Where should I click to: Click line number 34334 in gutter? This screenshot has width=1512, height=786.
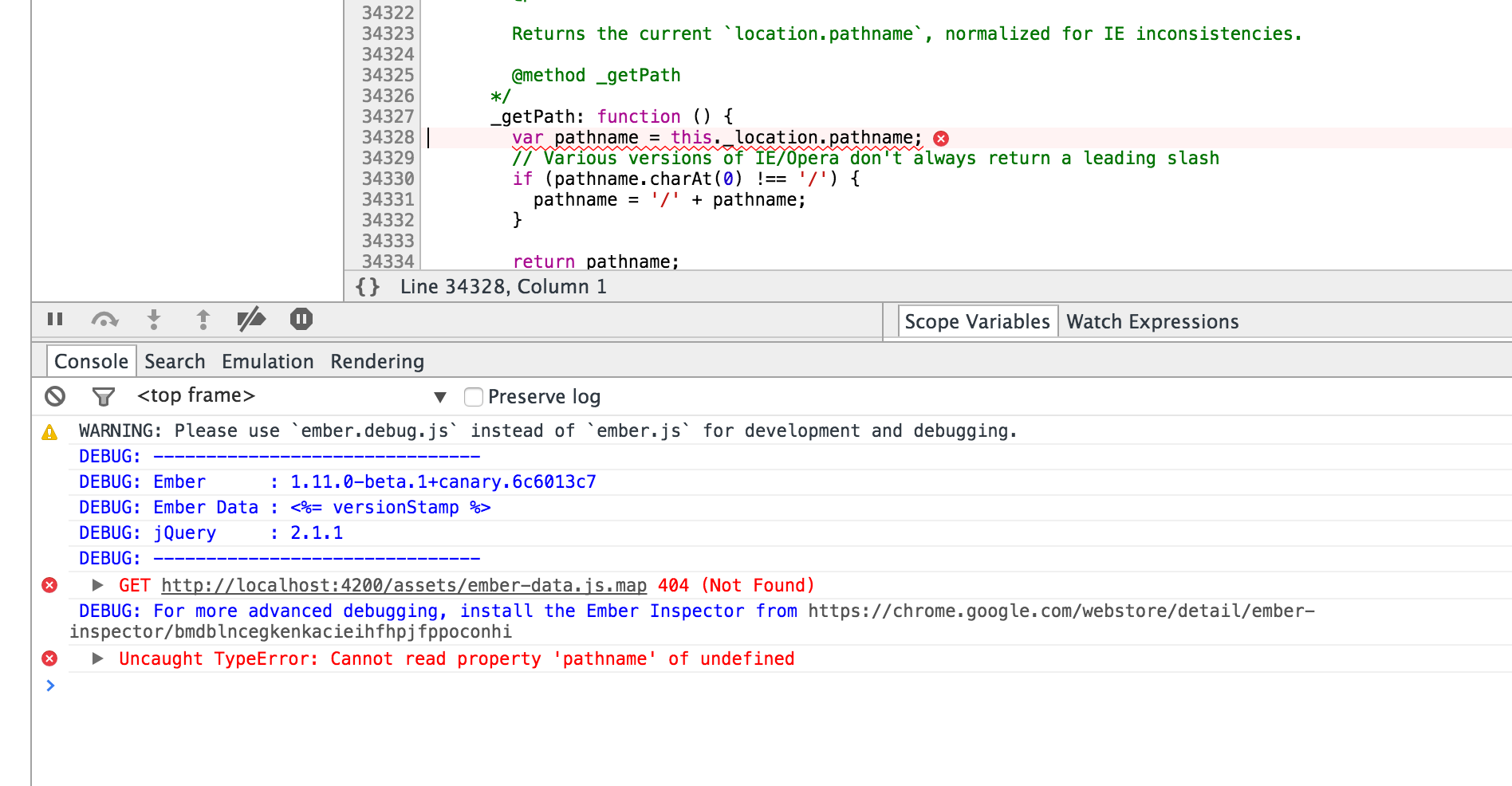[x=388, y=261]
